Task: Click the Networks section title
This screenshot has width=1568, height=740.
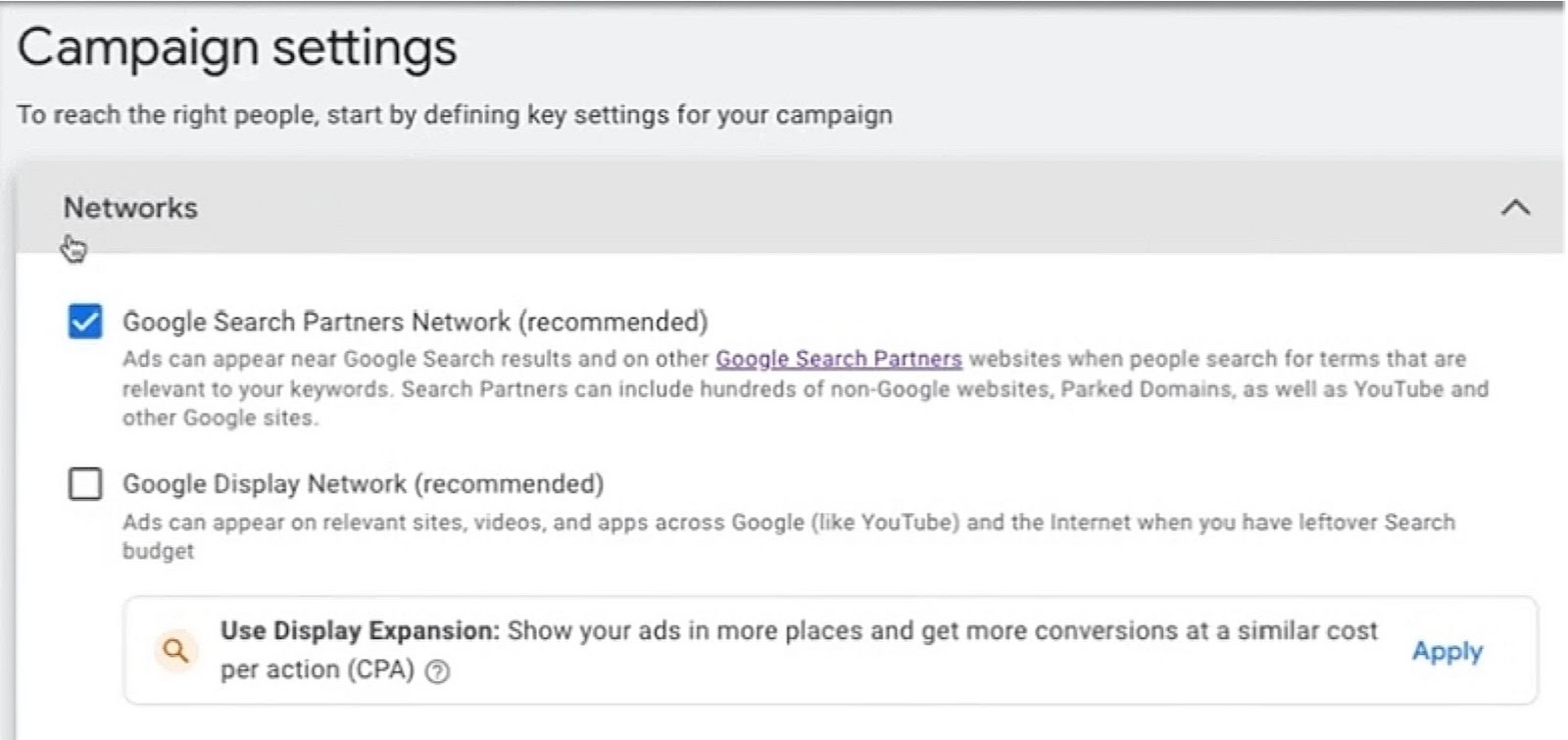Action: (x=130, y=208)
